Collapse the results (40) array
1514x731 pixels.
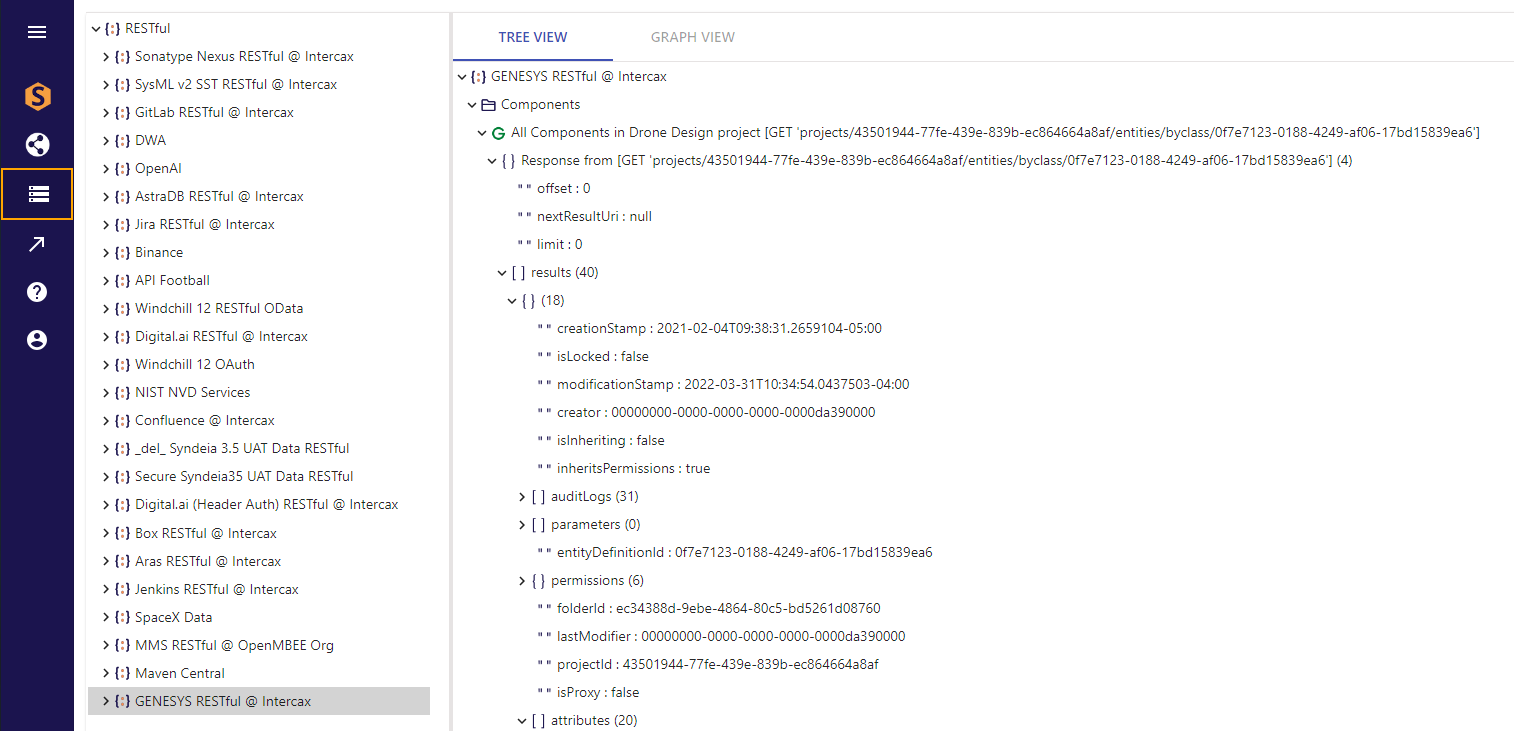pos(502,272)
